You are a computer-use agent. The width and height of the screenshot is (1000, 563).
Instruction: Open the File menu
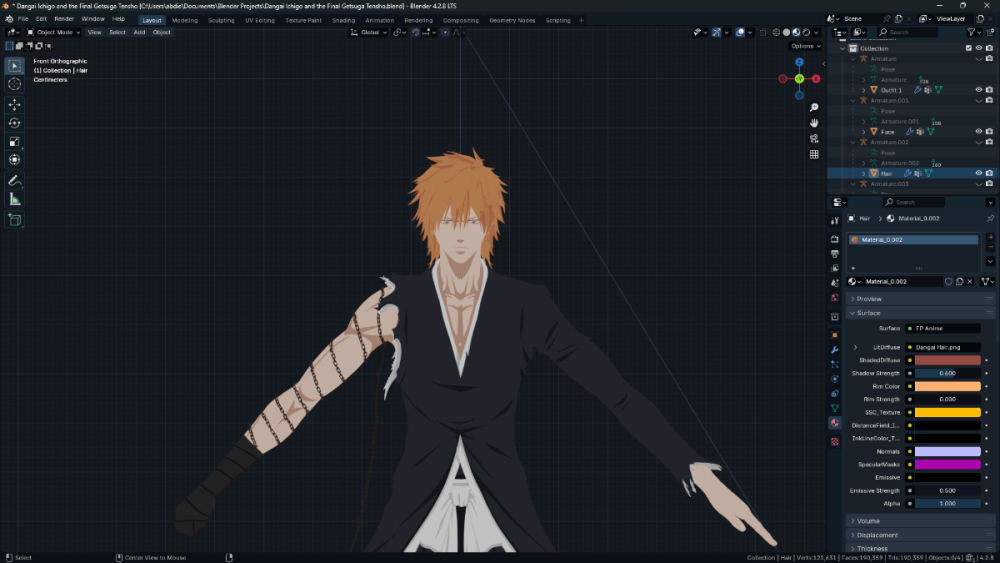tap(23, 19)
